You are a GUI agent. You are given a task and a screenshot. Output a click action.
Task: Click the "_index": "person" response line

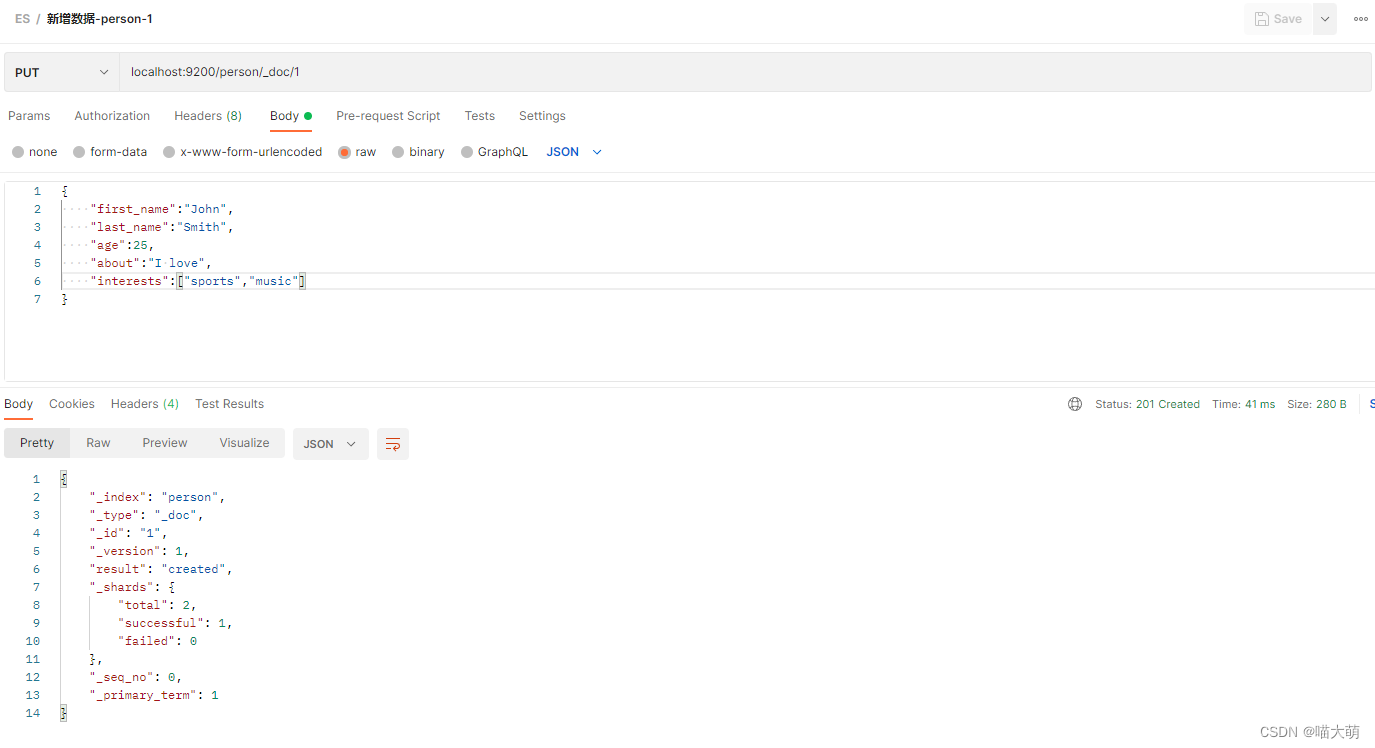coord(158,497)
